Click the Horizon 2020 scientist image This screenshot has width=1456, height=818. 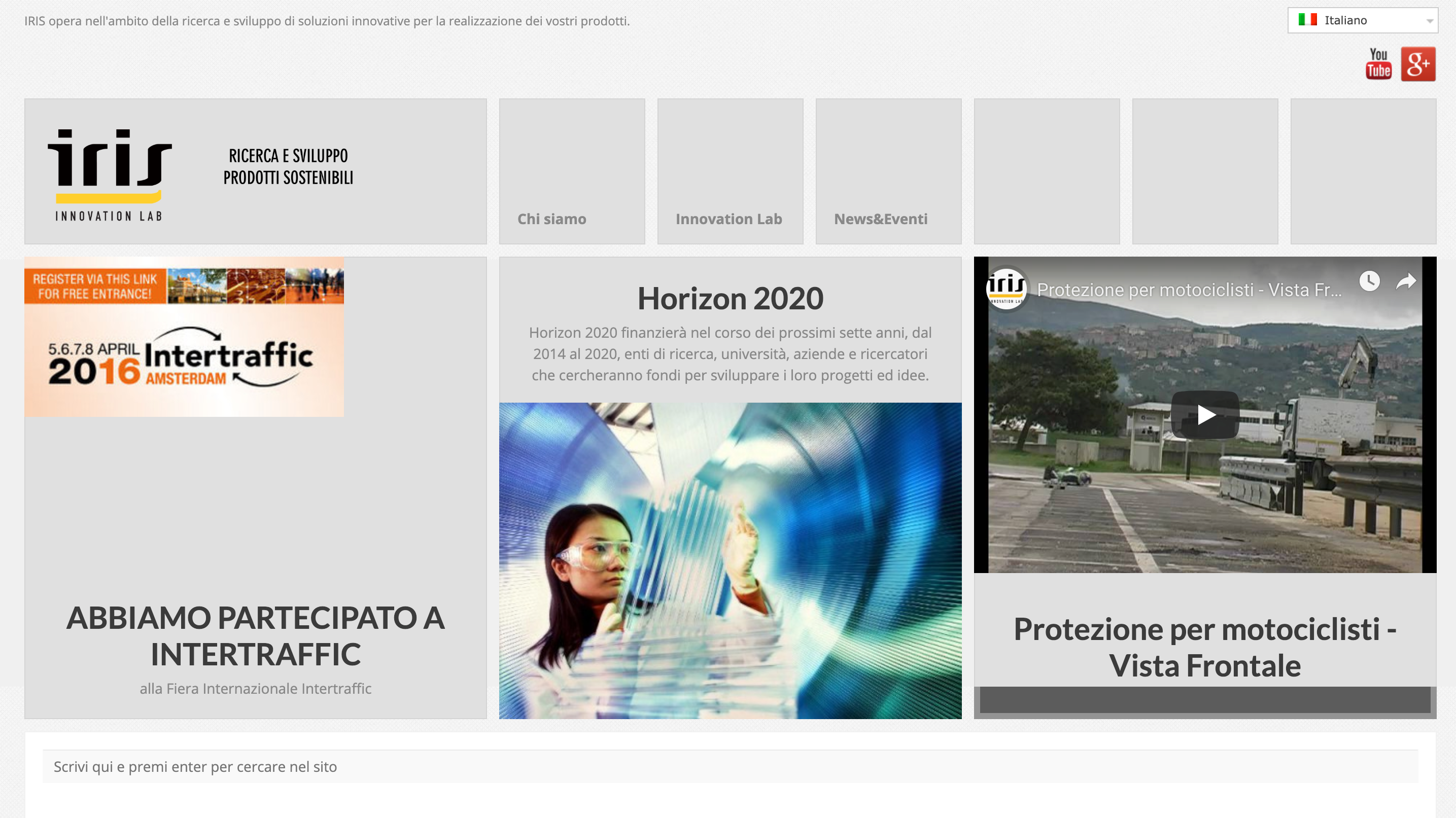730,560
